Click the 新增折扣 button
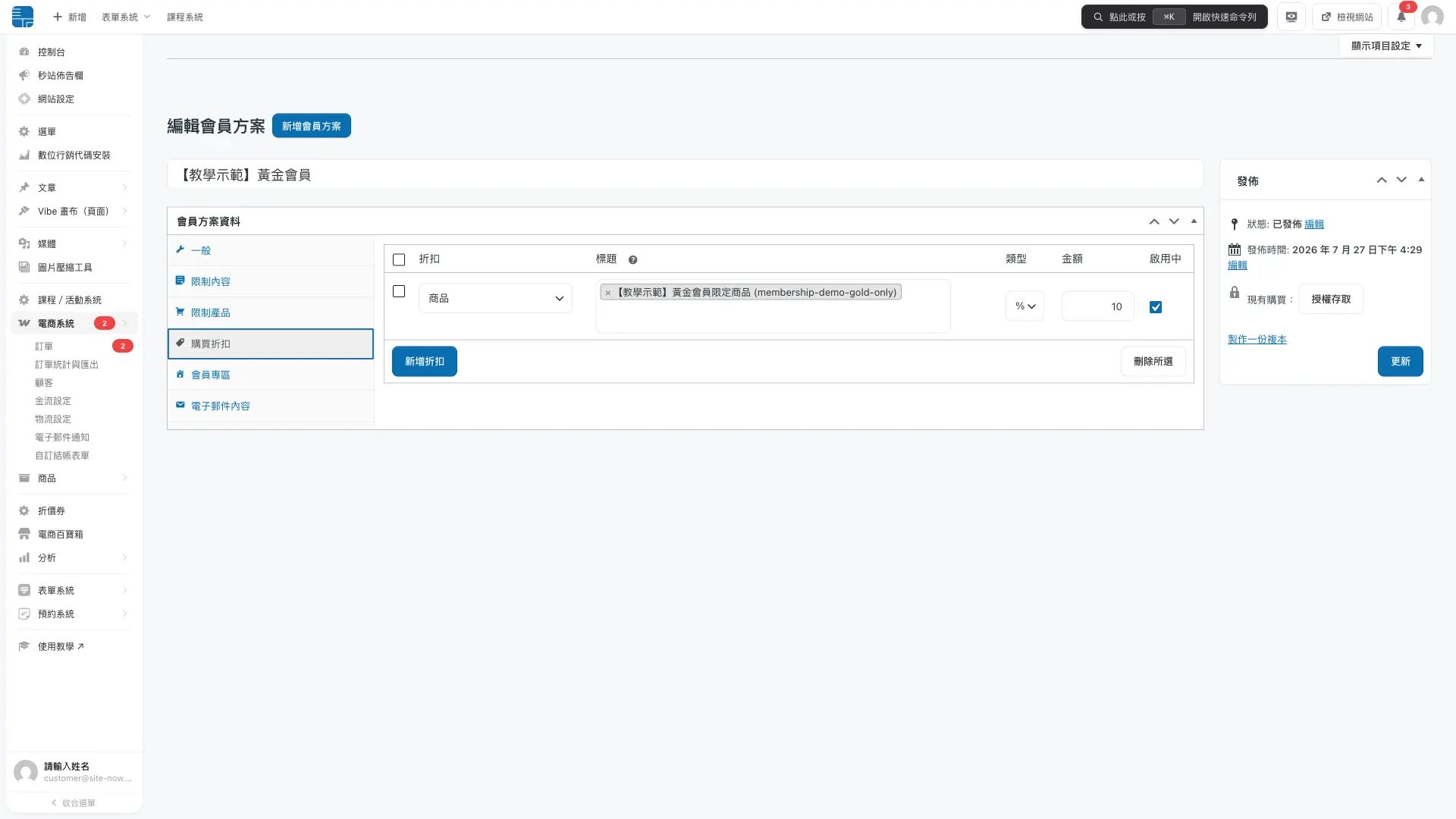The image size is (1456, 819). click(x=425, y=362)
